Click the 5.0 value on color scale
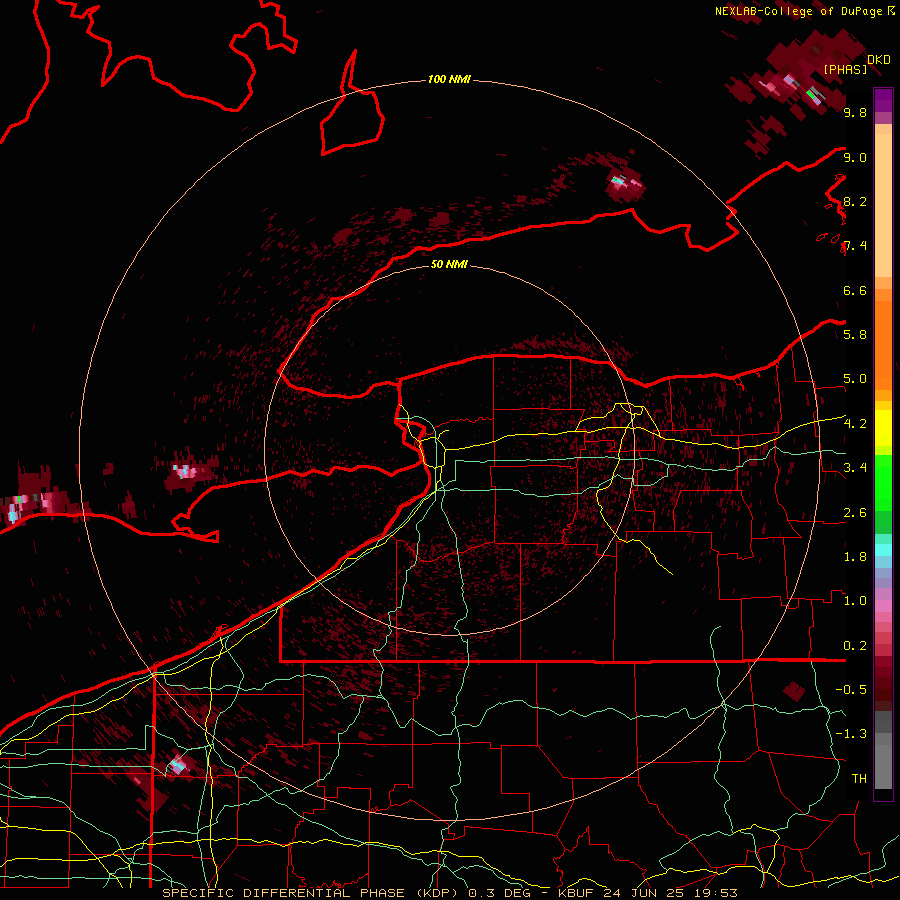900x900 pixels. click(855, 379)
